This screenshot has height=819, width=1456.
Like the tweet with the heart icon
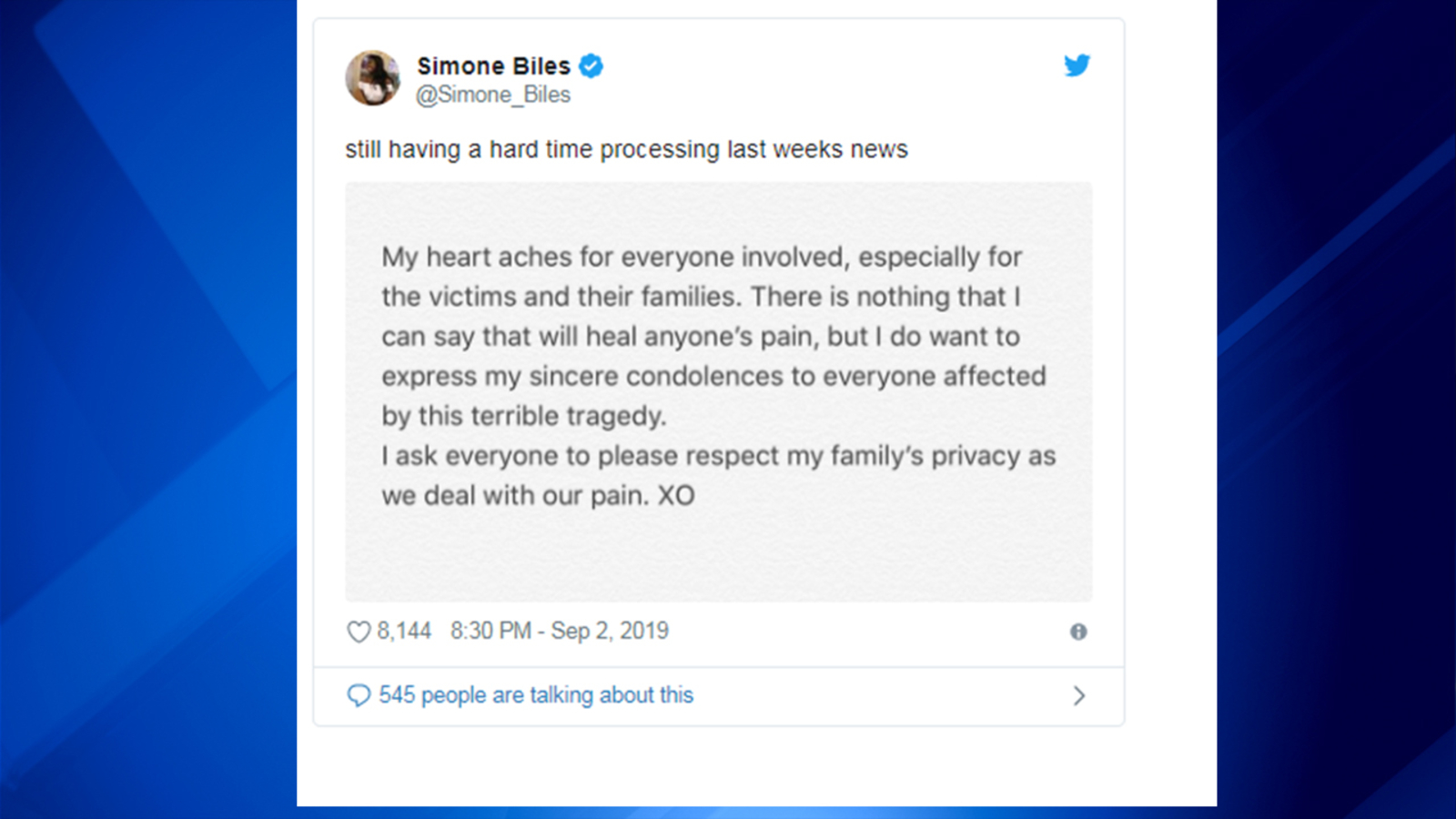359,632
